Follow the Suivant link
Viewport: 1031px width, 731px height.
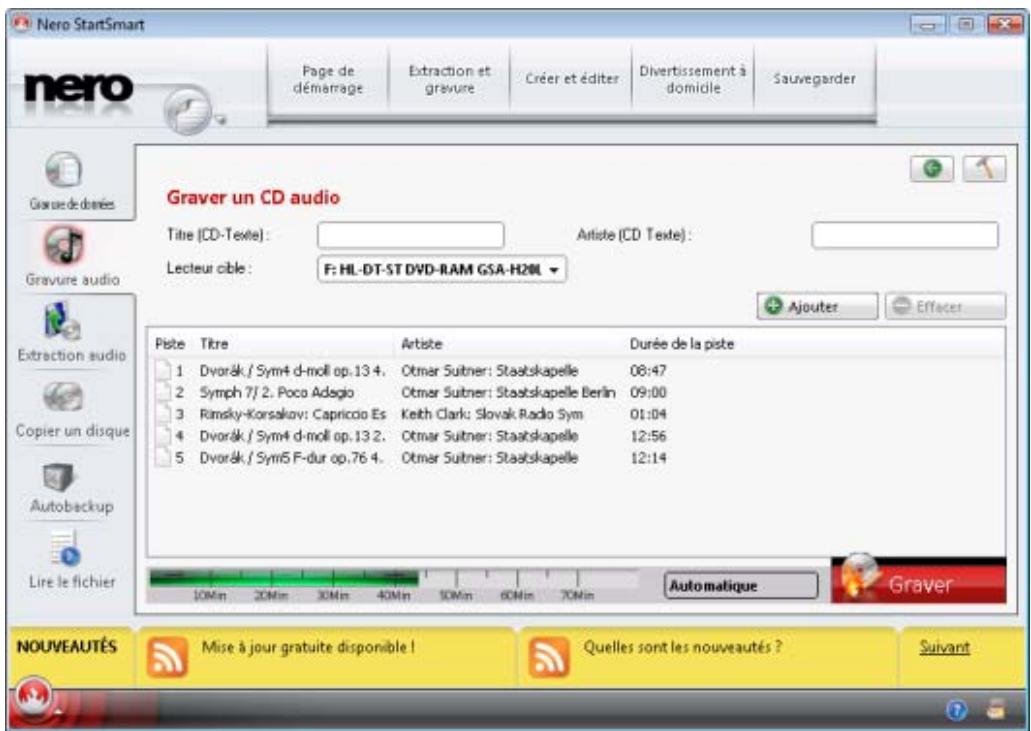click(x=944, y=648)
